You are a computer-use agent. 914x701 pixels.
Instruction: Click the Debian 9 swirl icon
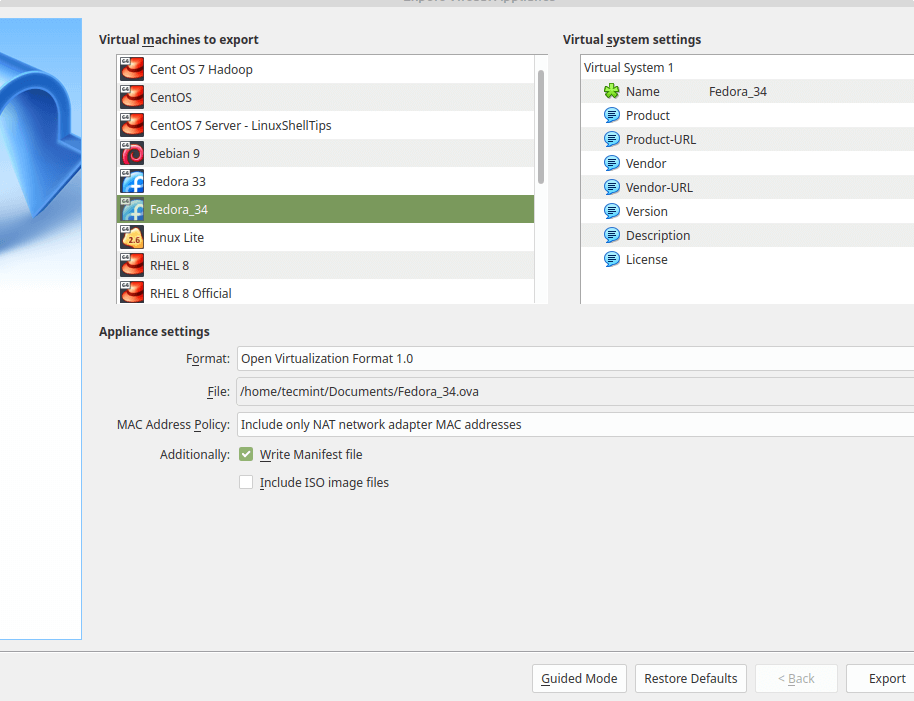tap(132, 153)
